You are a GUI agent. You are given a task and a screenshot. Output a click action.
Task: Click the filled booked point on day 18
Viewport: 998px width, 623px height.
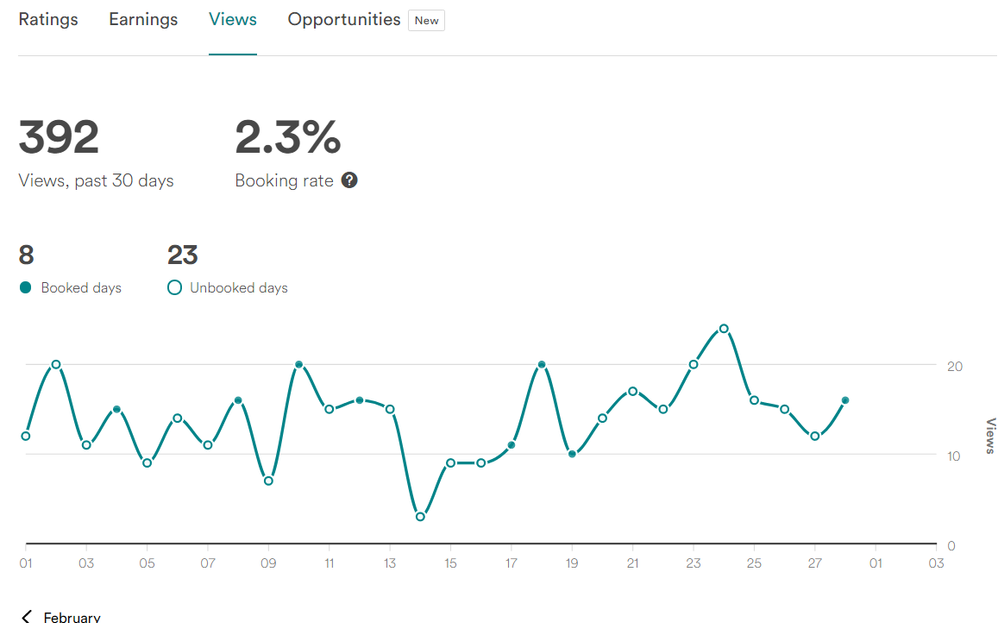(541, 365)
